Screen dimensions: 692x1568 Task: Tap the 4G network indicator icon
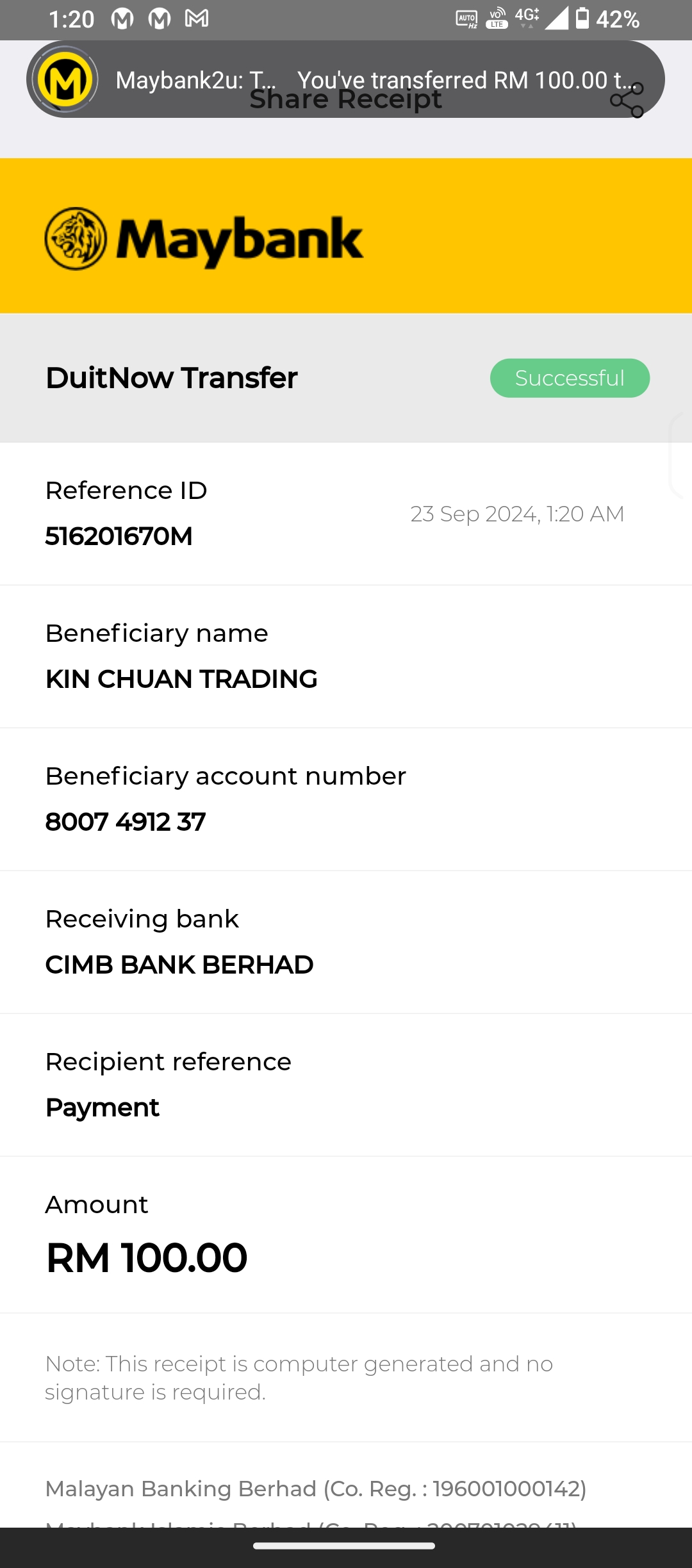click(527, 17)
